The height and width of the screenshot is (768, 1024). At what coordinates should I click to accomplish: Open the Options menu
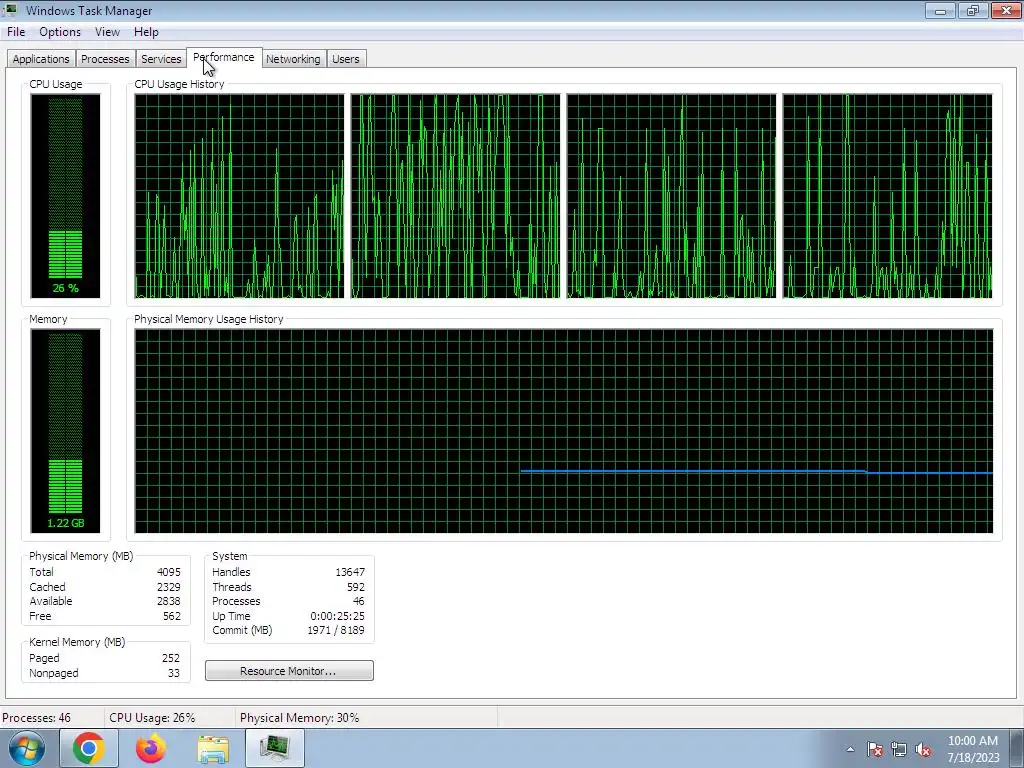coord(60,32)
